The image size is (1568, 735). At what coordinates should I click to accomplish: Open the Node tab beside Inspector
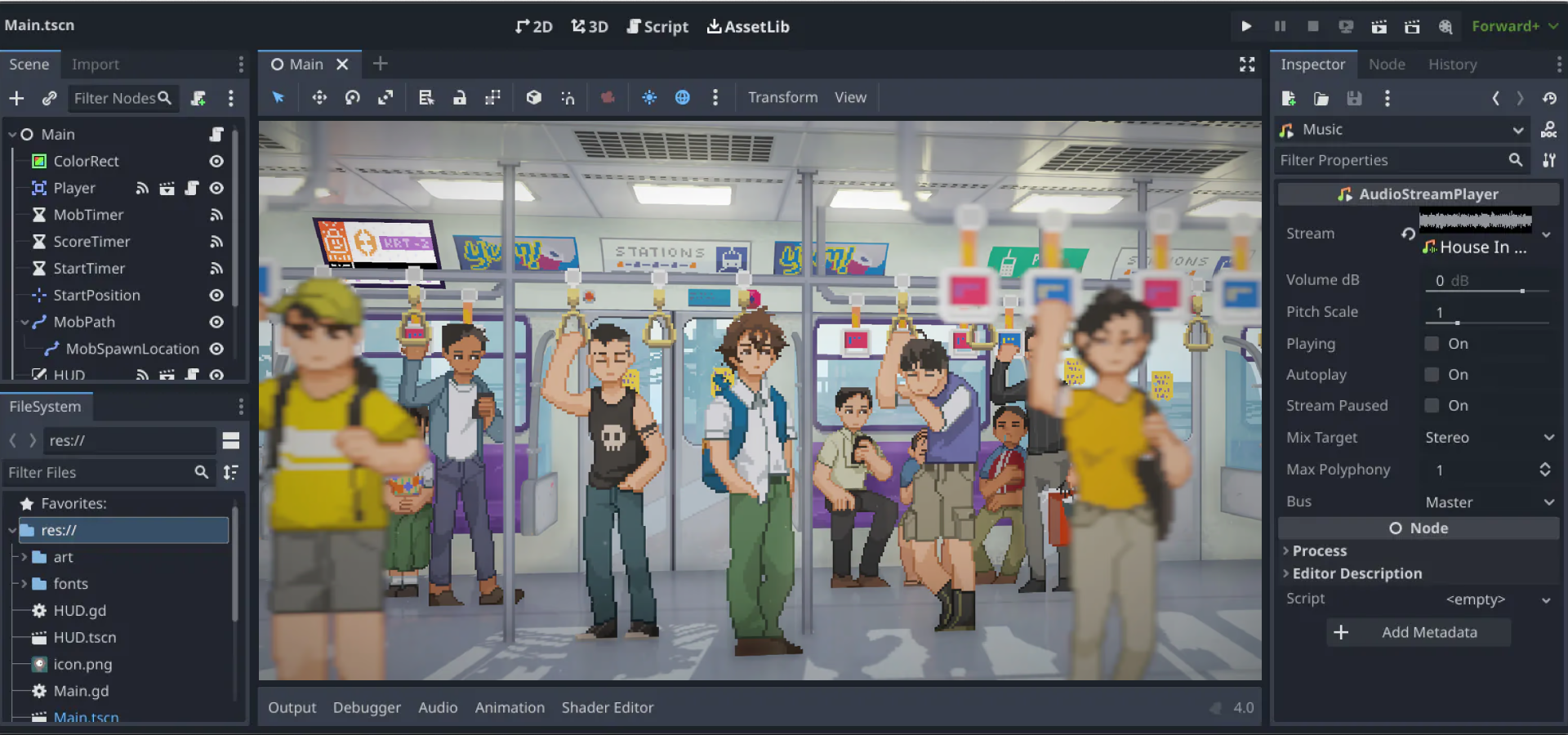(1387, 65)
